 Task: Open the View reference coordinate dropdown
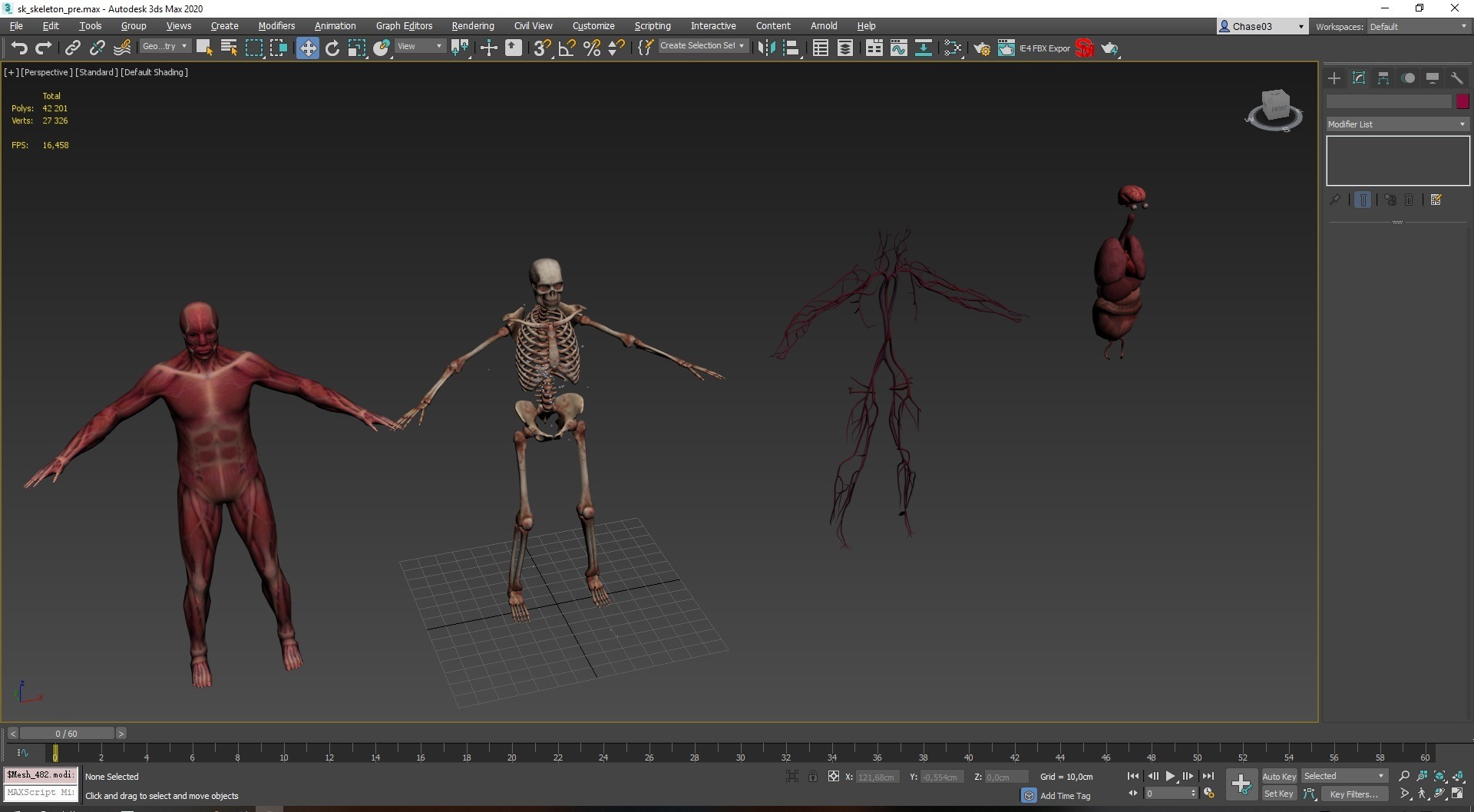coord(419,47)
